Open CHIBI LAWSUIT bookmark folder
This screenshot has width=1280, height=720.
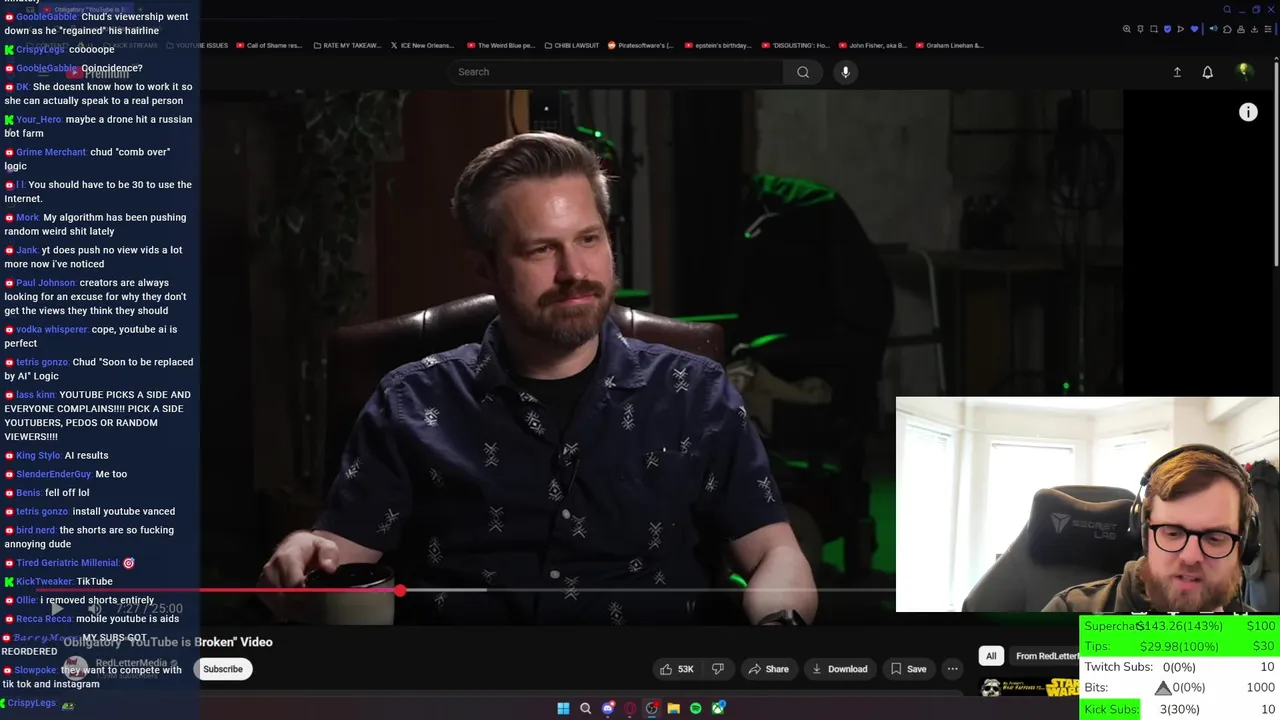(574, 45)
